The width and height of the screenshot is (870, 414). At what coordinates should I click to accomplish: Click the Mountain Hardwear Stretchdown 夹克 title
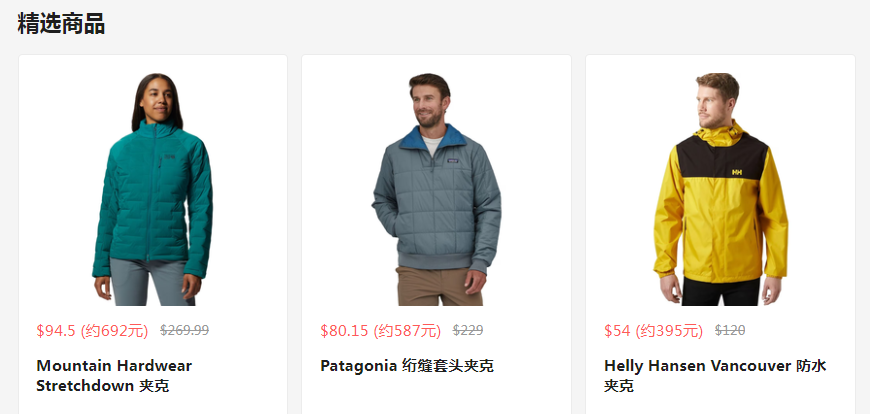pos(114,376)
